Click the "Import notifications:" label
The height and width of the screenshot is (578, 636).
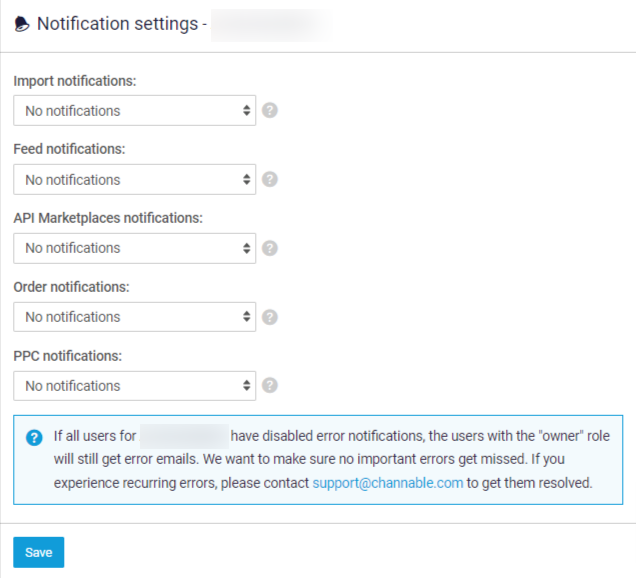pos(75,80)
